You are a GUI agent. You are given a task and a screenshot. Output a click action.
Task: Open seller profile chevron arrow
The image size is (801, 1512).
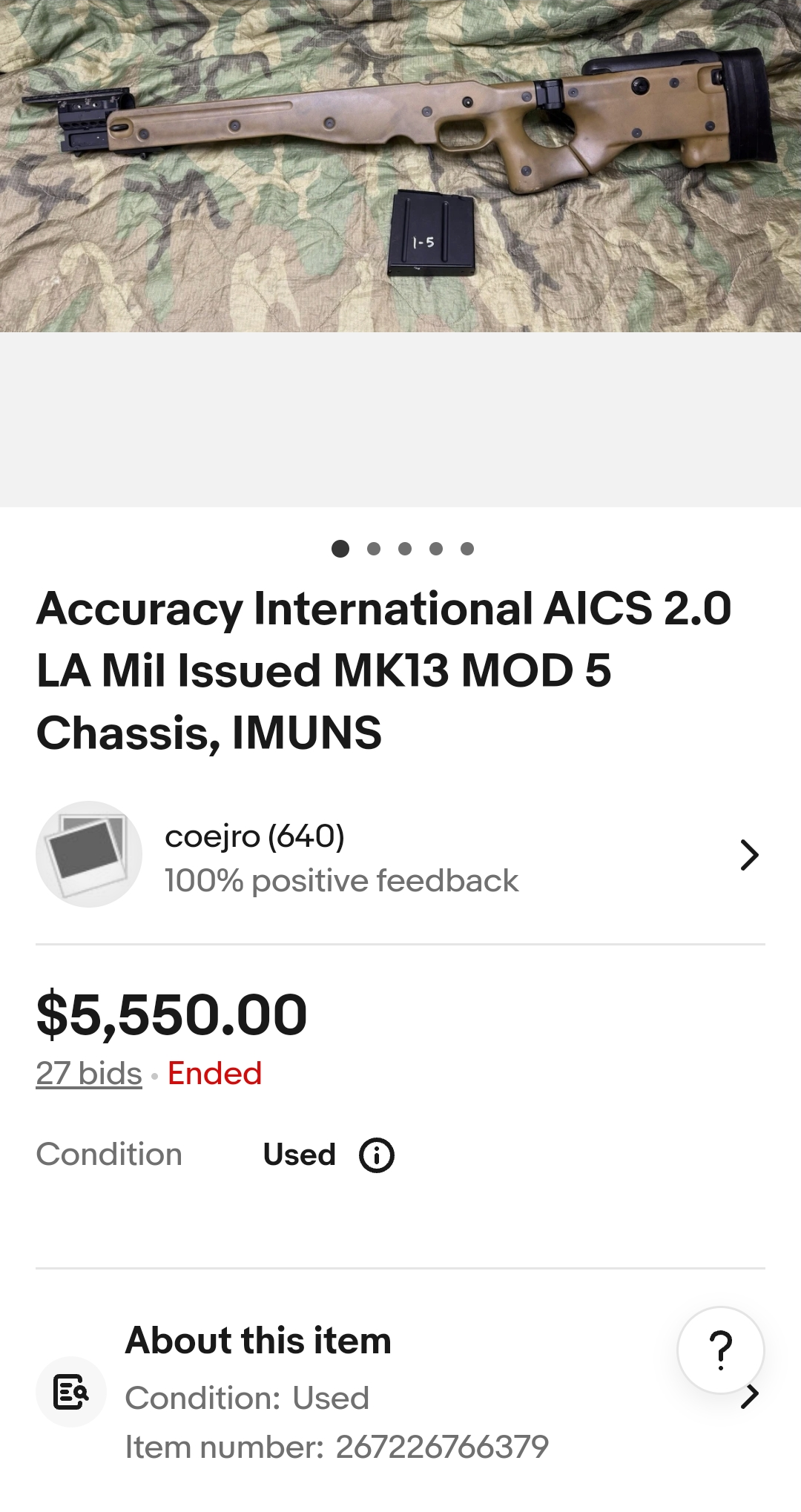click(x=749, y=855)
